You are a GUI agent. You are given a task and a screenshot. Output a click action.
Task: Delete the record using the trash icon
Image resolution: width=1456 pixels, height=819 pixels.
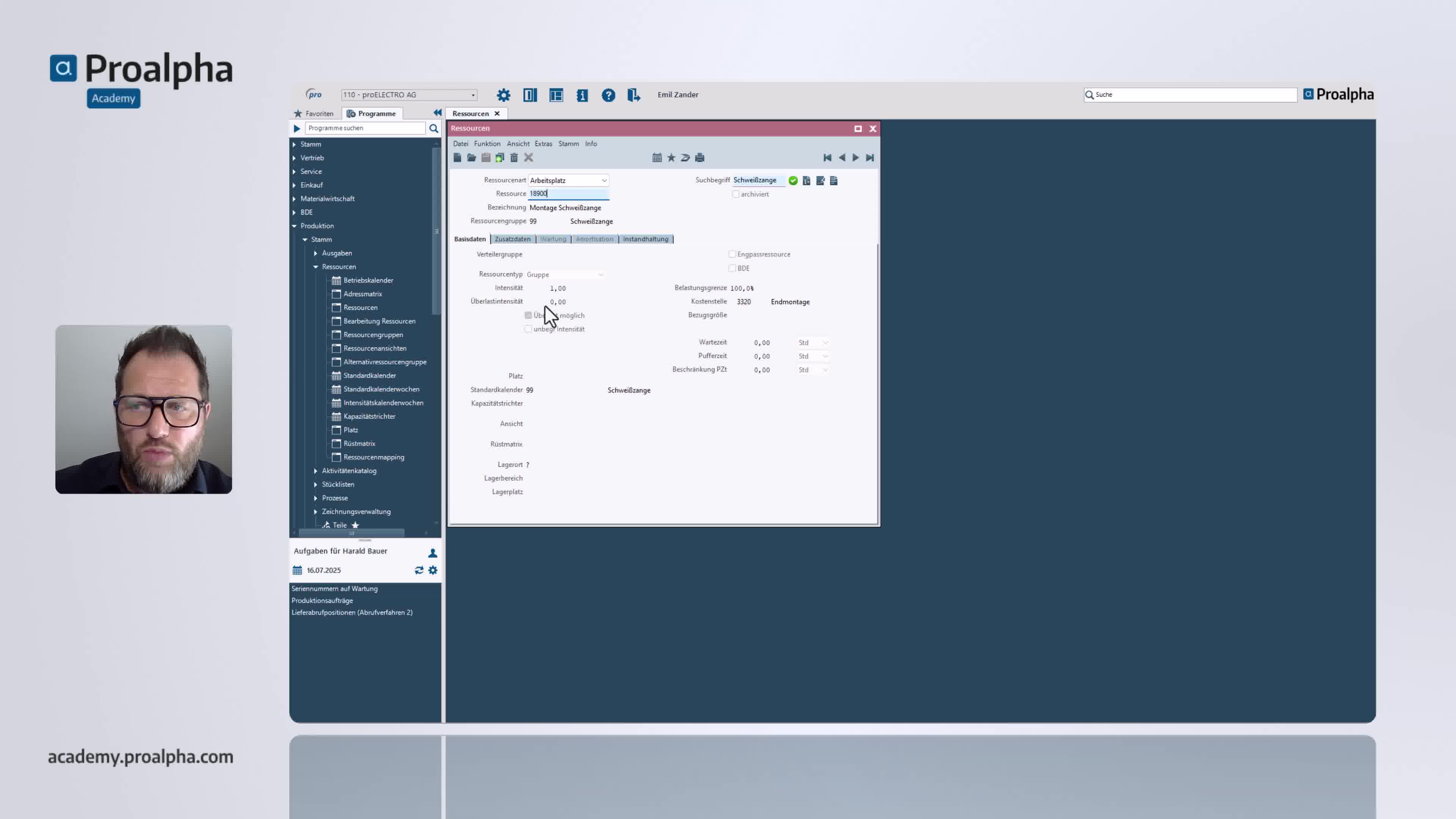click(514, 158)
